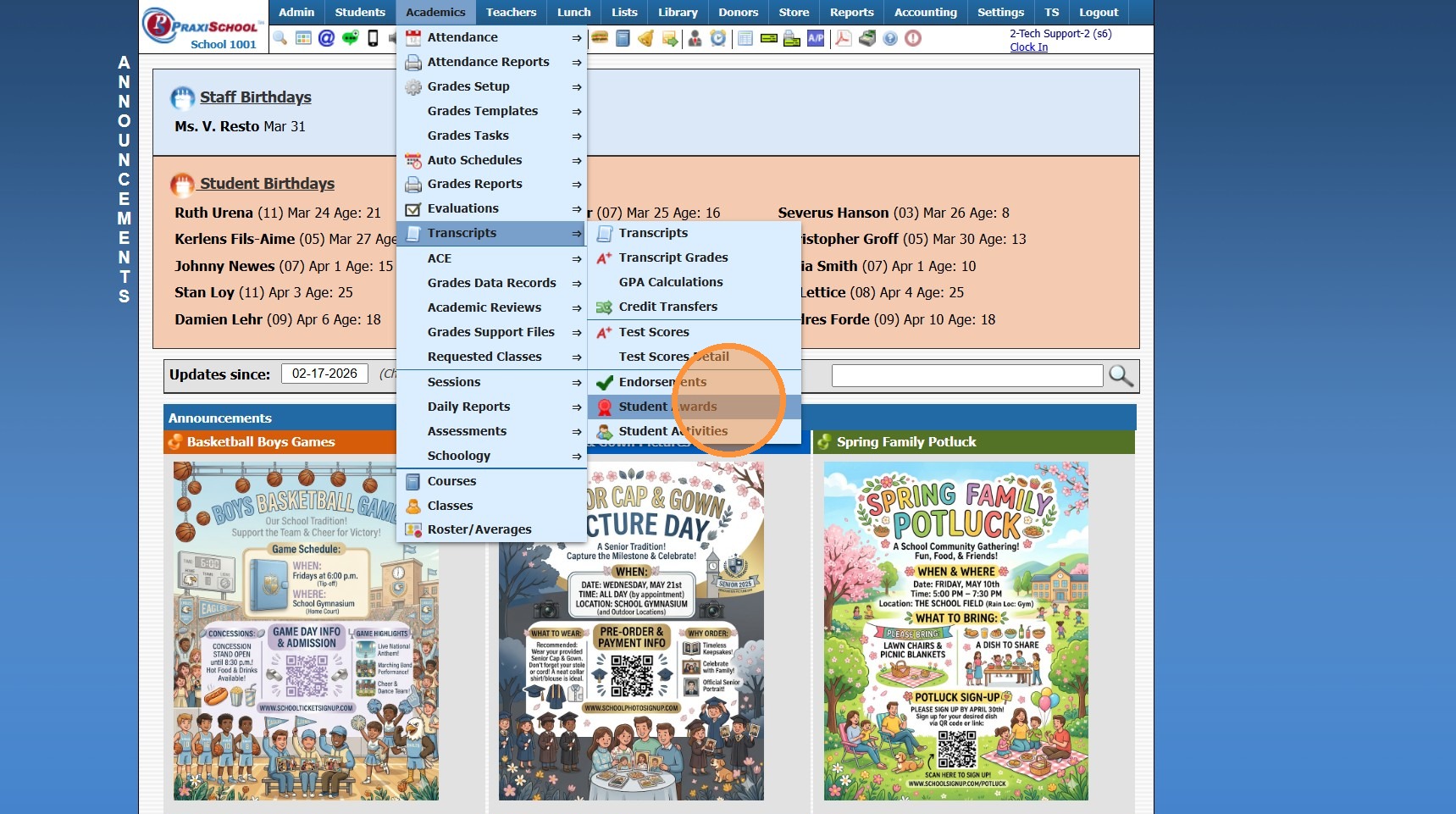This screenshot has width=1456, height=814.
Task: Click the green check toolbar icon
Action: point(769,38)
